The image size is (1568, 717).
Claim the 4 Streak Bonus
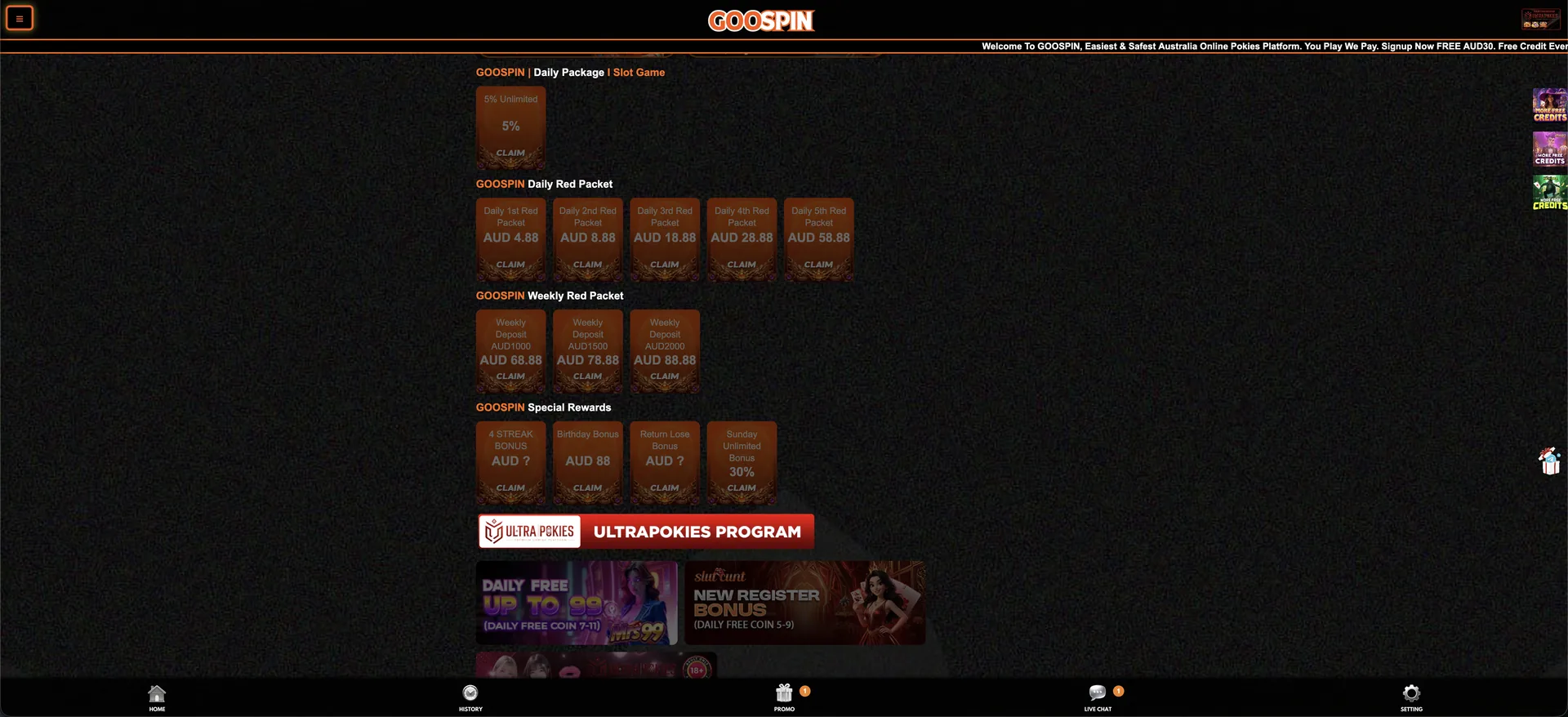(510, 488)
